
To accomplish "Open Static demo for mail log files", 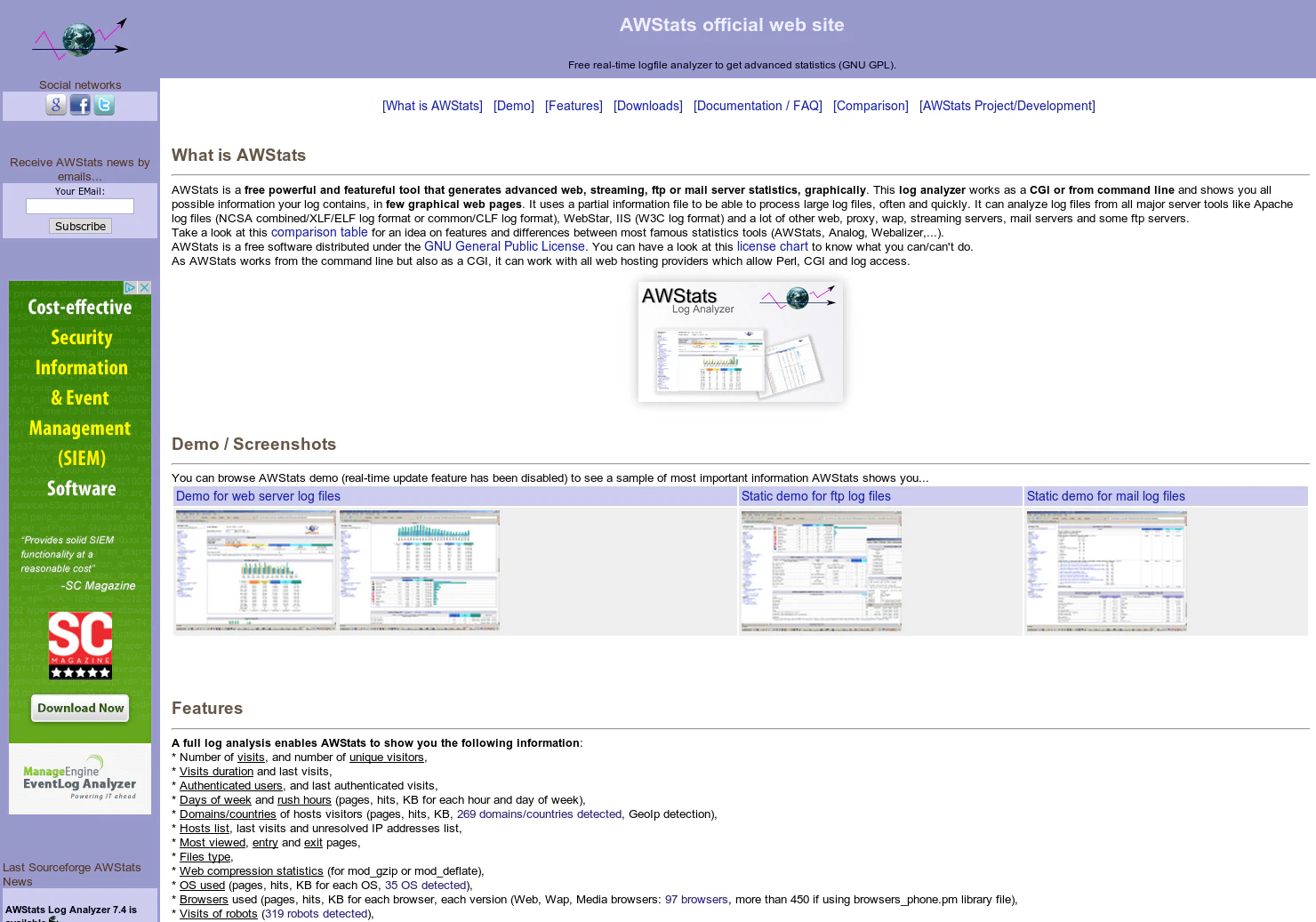I will pyautogui.click(x=1106, y=496).
